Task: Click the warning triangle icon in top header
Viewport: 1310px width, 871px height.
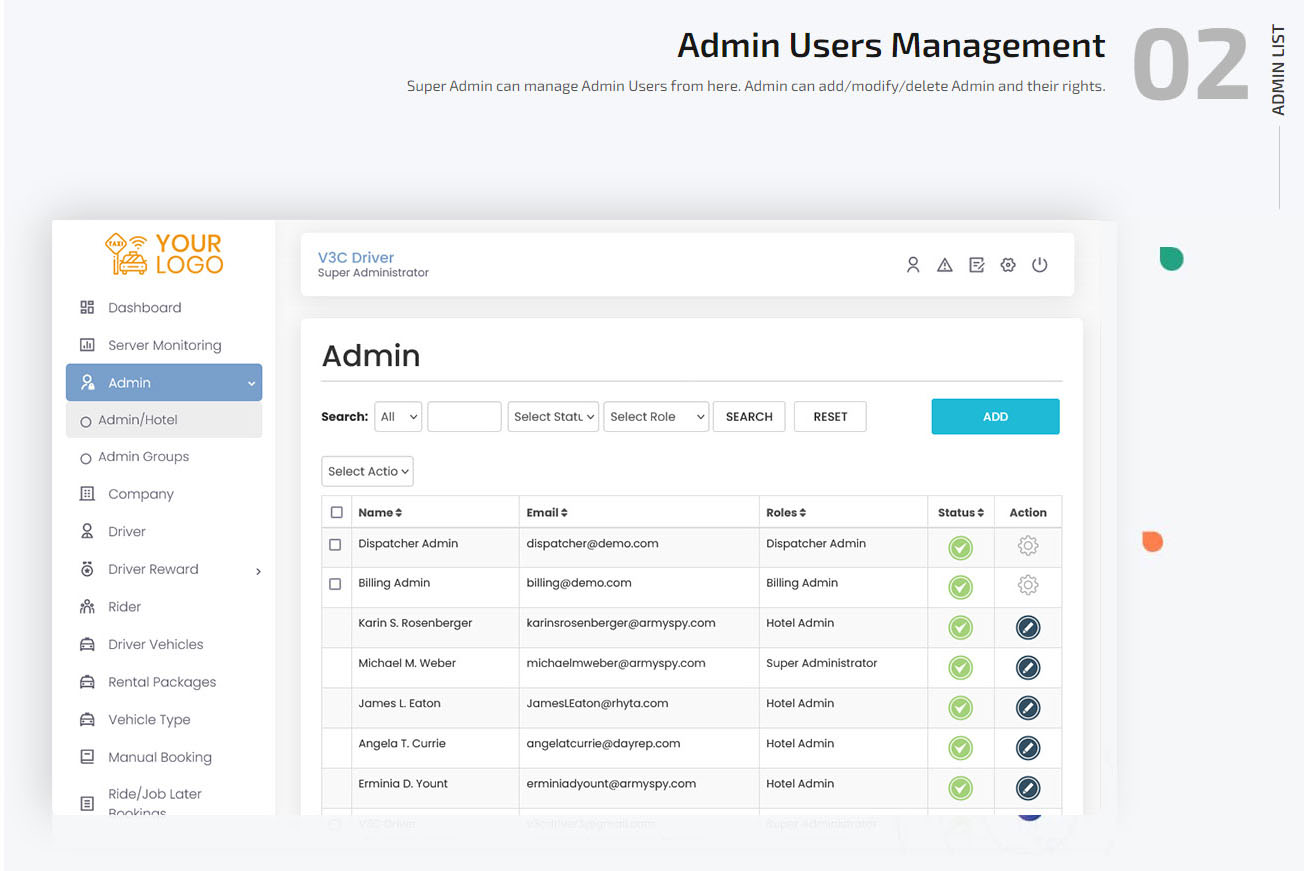Action: (x=945, y=264)
